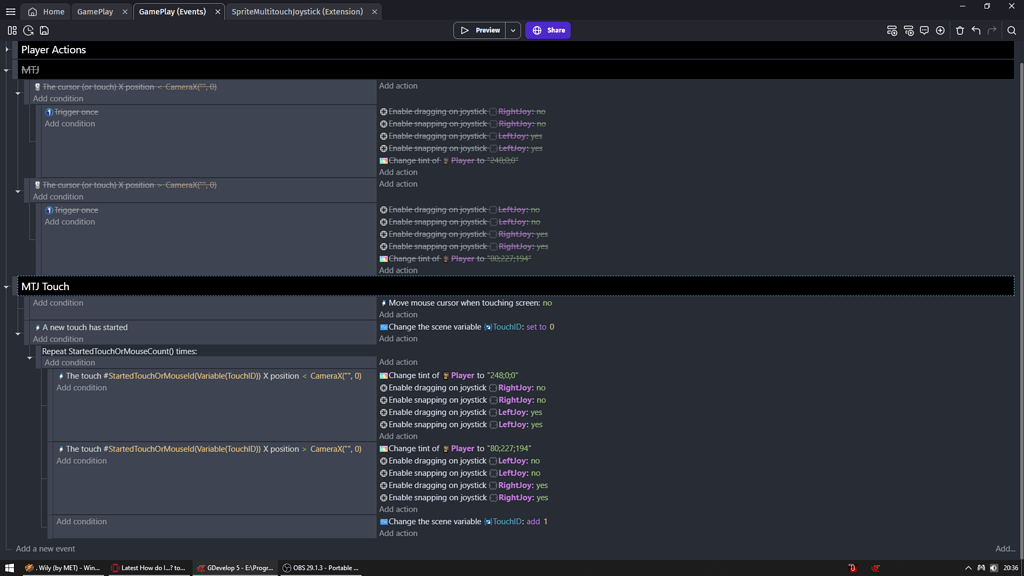
Task: Open the project manager panel icon
Action: (12, 31)
